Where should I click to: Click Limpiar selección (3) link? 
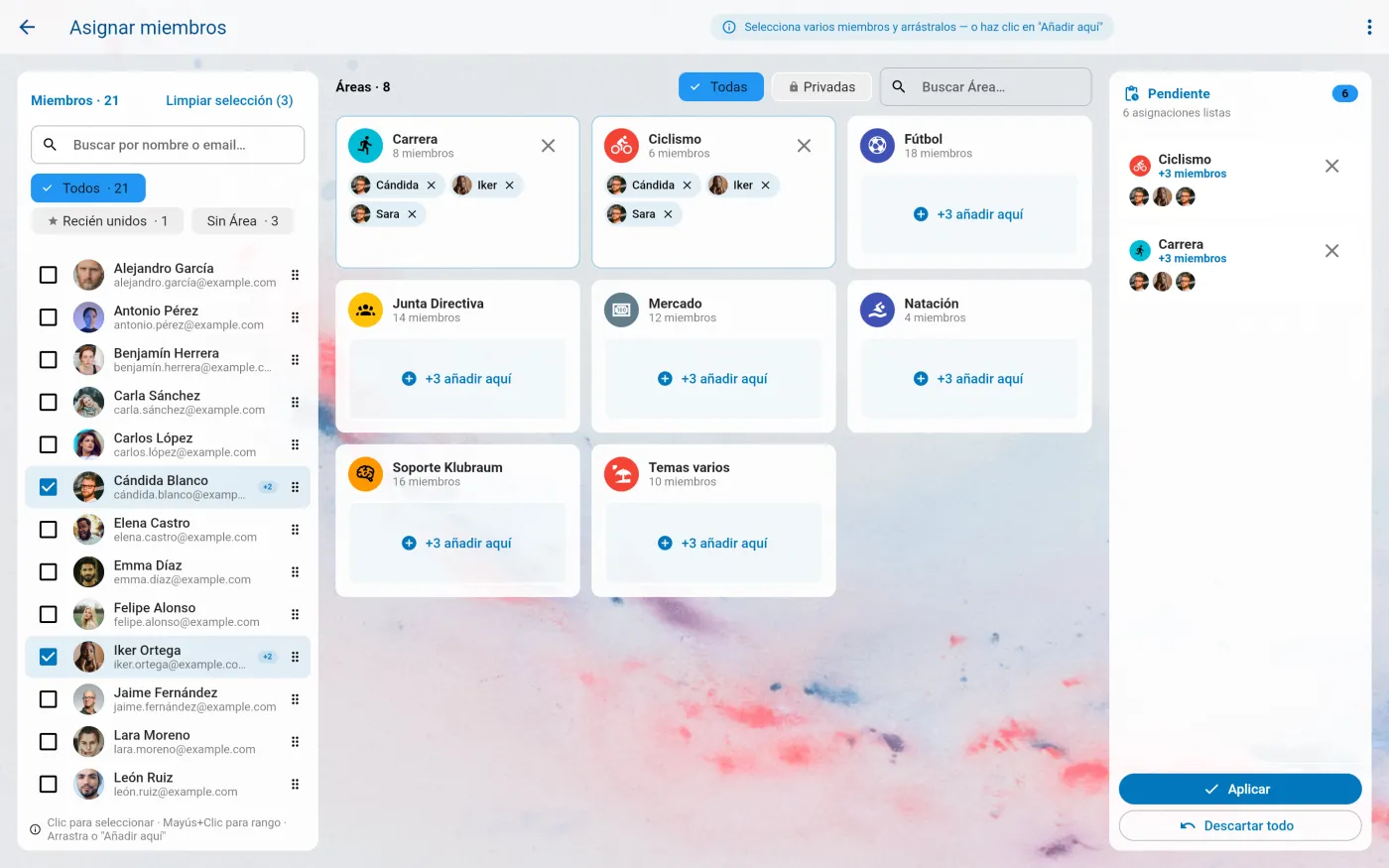coord(229,100)
